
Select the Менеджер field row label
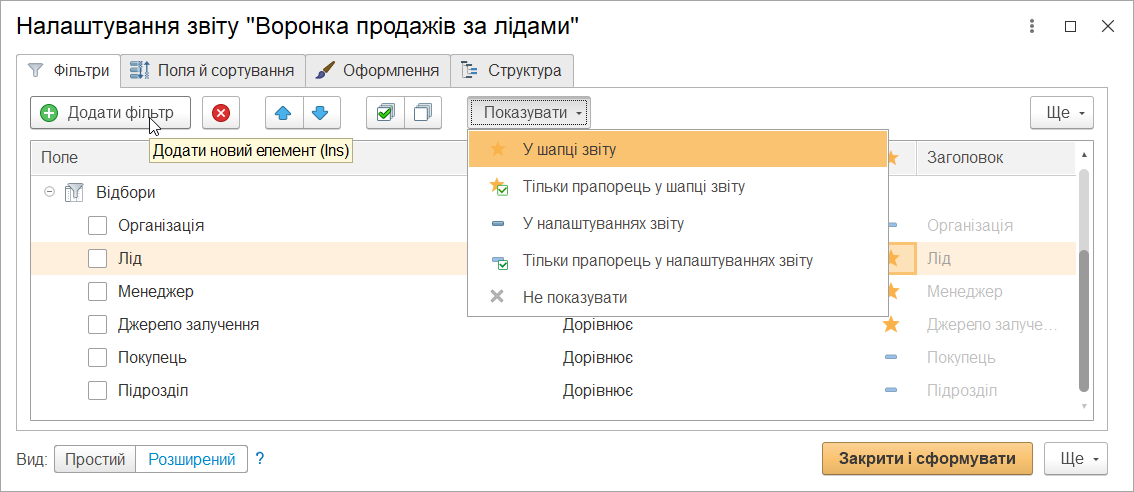tap(155, 292)
